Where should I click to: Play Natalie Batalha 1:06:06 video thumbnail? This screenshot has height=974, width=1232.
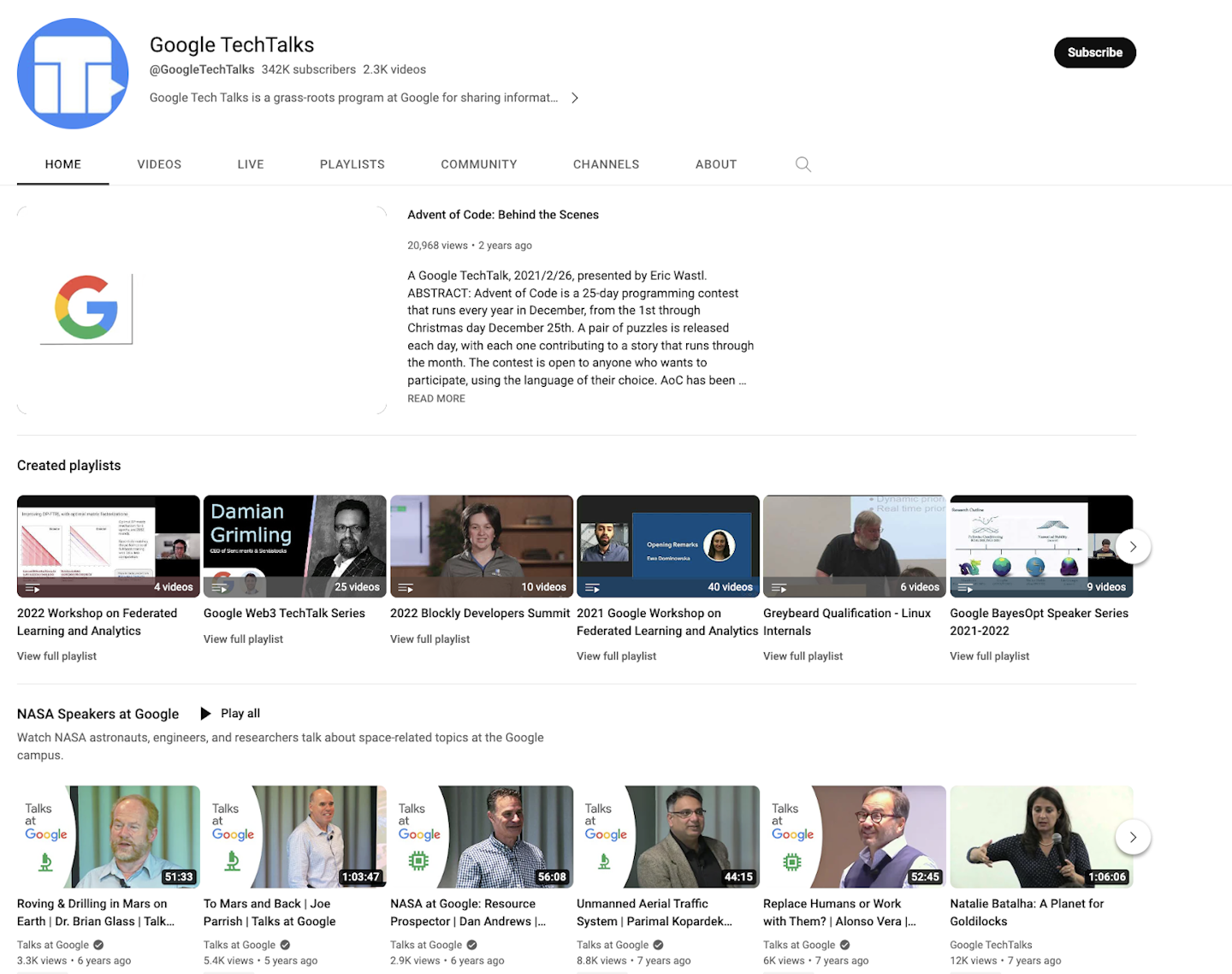click(x=1041, y=837)
